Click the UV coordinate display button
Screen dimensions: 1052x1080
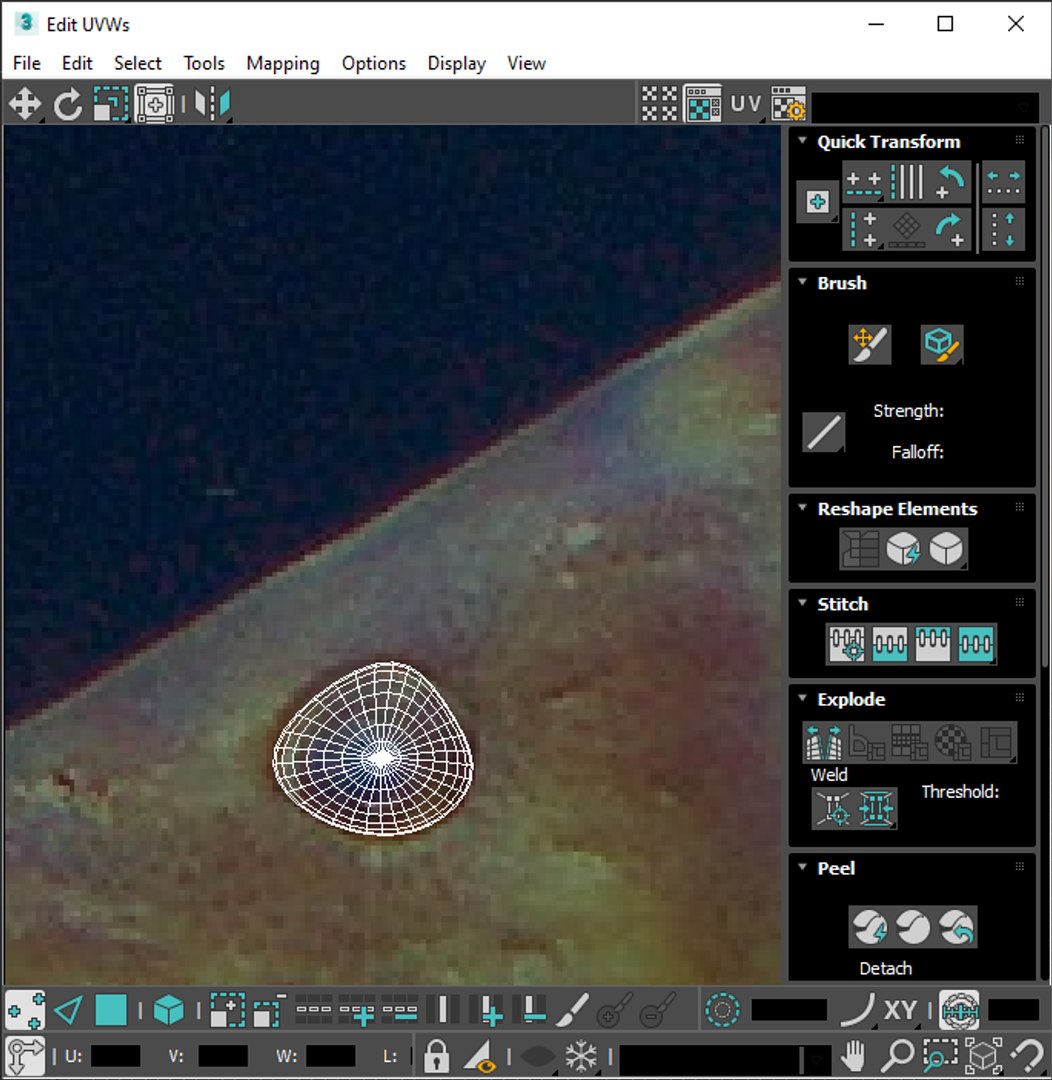pyautogui.click(x=746, y=104)
